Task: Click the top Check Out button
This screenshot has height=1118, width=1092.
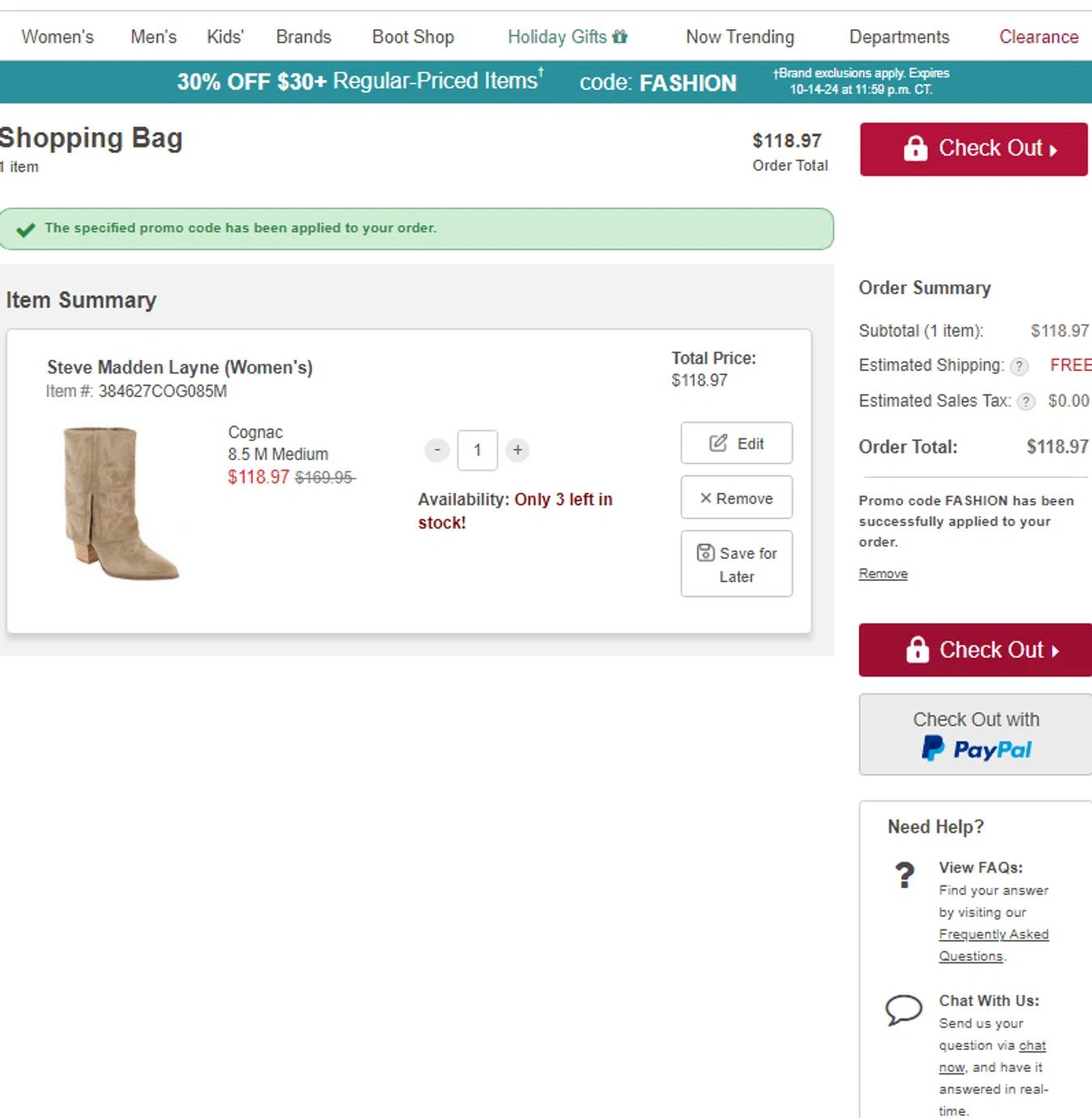Action: 974,149
